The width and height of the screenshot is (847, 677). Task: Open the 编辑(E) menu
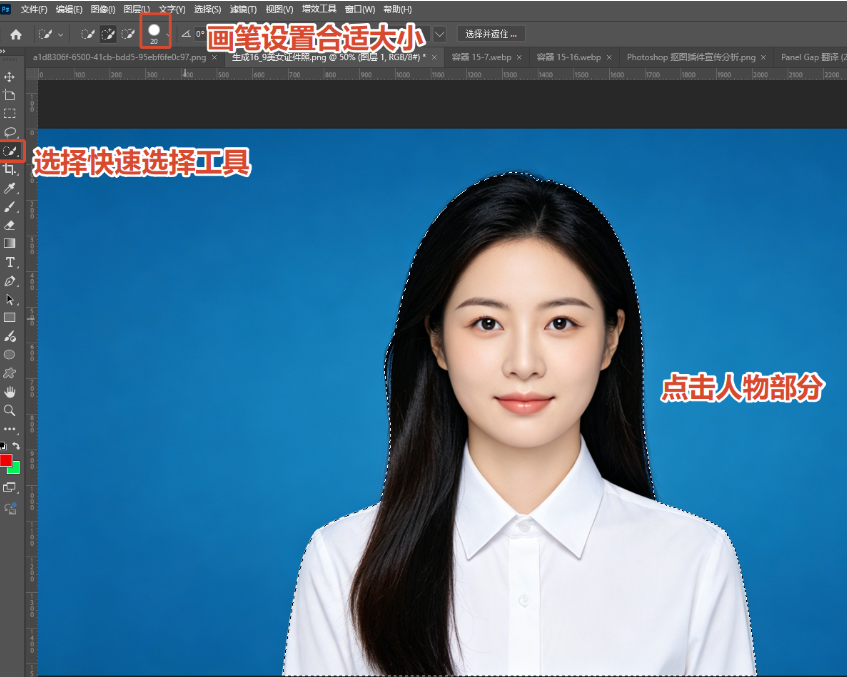tap(69, 9)
